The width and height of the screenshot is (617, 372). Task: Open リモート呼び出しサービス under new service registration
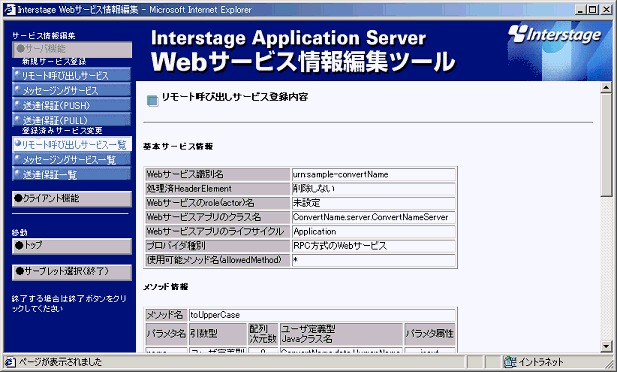(72, 74)
